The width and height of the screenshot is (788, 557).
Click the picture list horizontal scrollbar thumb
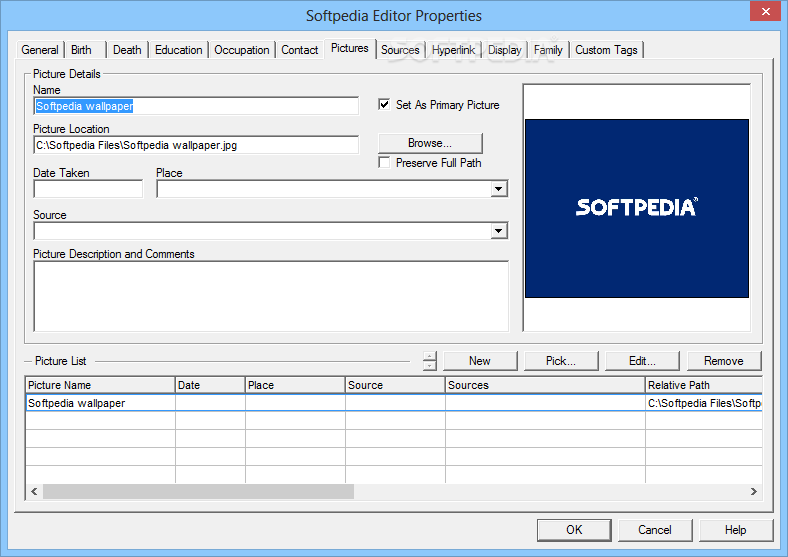199,492
